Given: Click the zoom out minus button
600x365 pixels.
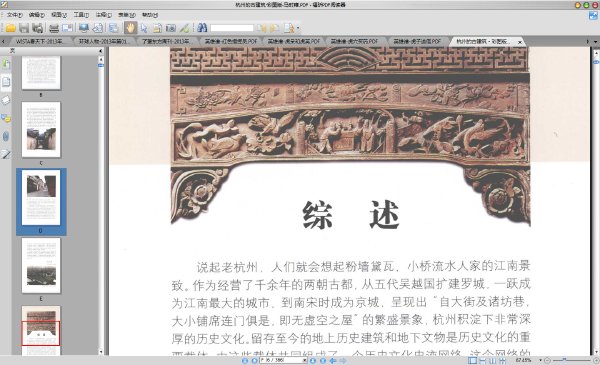Looking at the screenshot, I should click(x=548, y=360).
